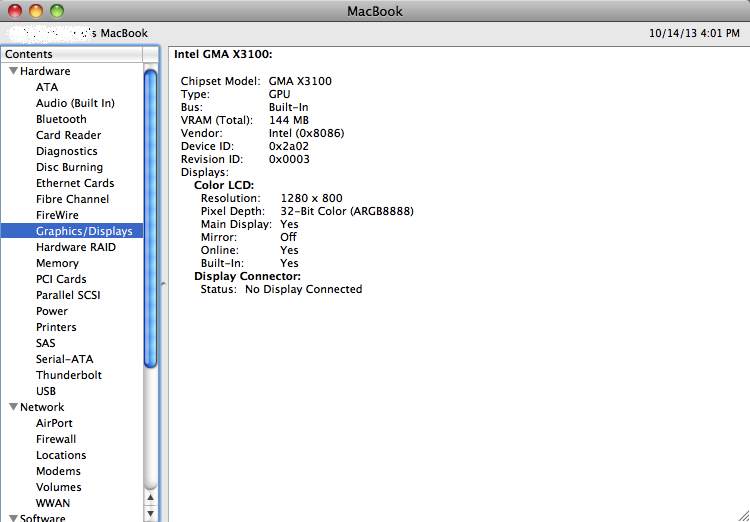Click the Device ID value 0x2a02

point(289,146)
